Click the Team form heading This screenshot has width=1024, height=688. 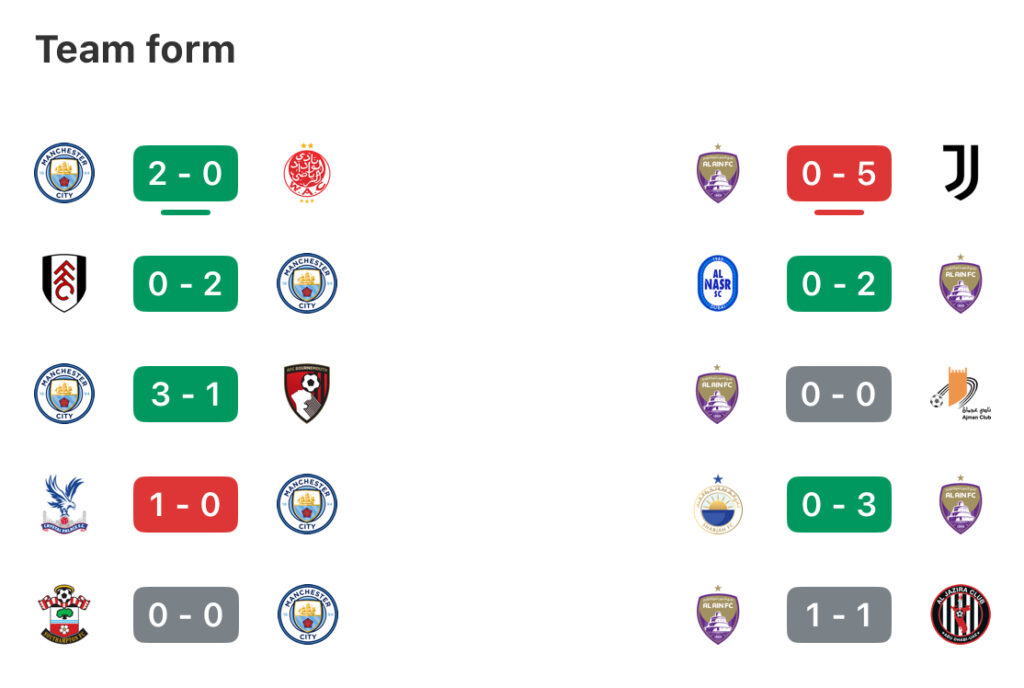(135, 50)
